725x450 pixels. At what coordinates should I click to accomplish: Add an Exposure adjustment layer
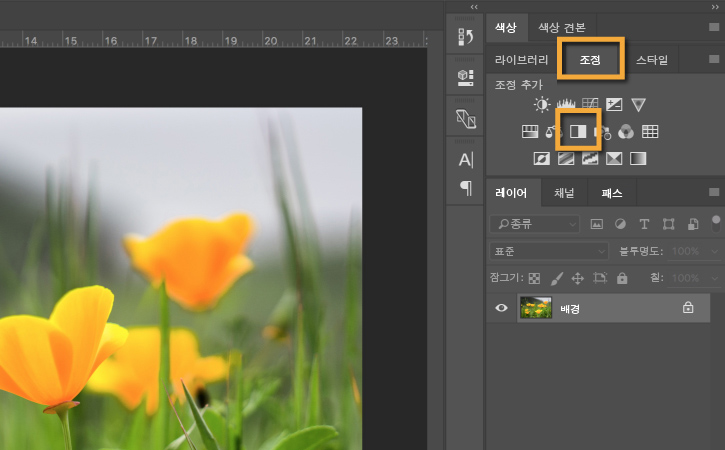pyautogui.click(x=614, y=105)
